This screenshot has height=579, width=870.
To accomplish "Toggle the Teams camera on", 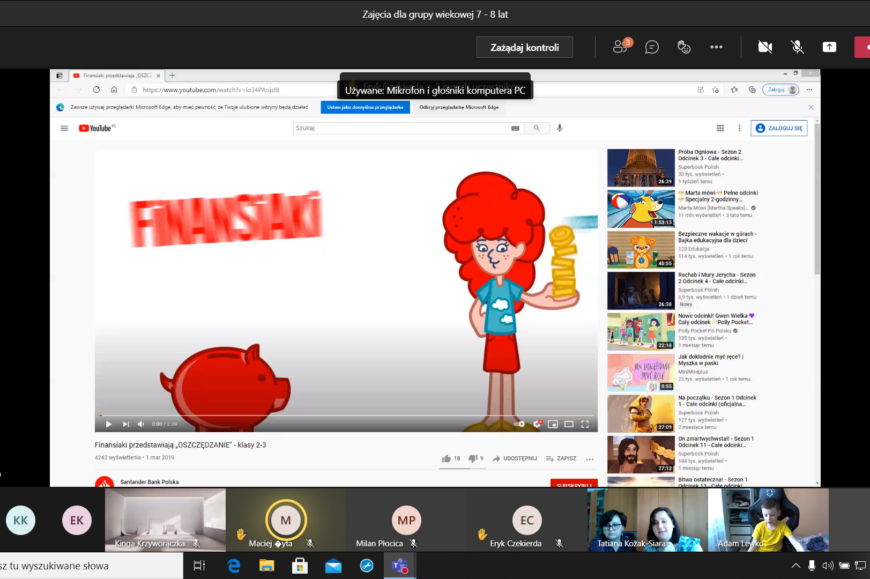I will (765, 47).
